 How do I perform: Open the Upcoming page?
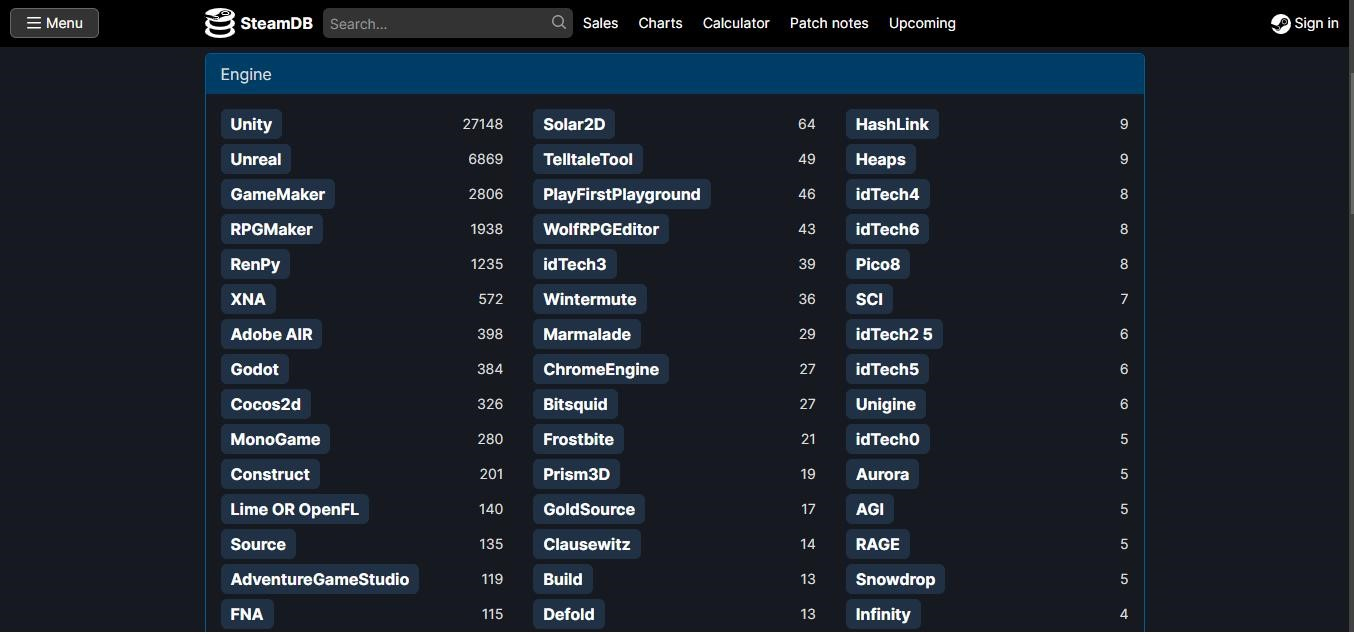[922, 23]
